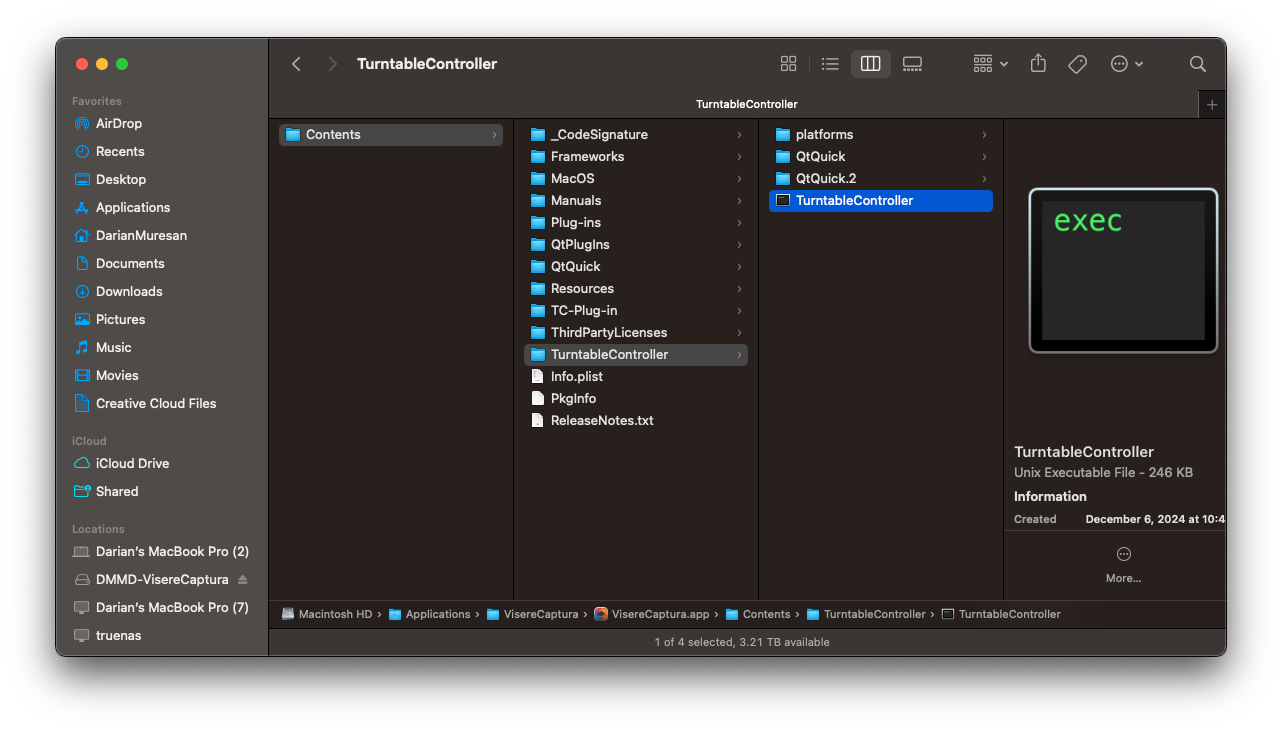Eject the DMMD-VisereCaptura volume

242,580
